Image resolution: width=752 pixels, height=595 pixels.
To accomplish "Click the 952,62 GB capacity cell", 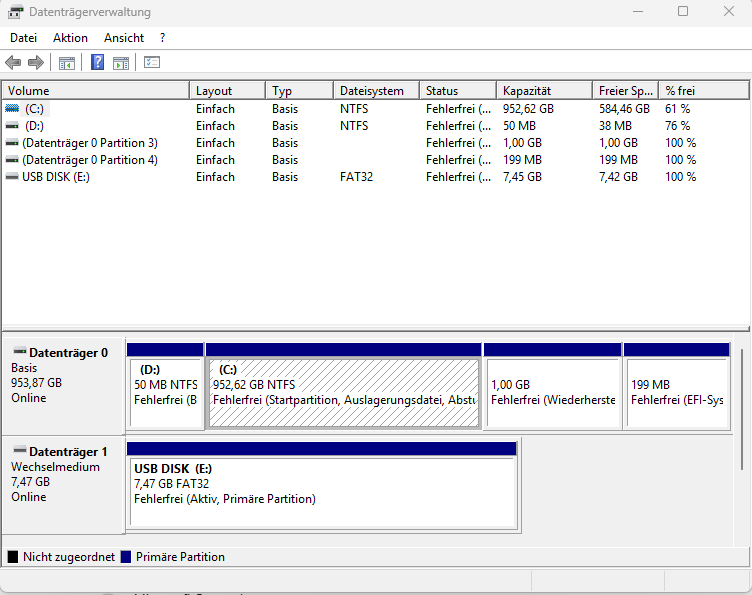I will coord(528,109).
